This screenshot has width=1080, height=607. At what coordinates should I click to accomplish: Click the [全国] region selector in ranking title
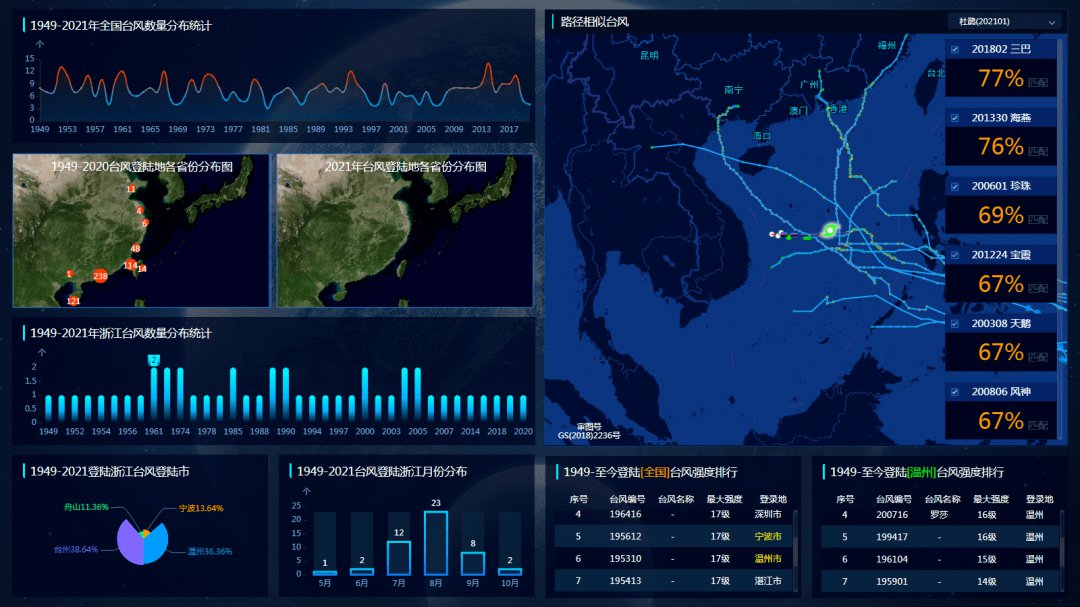coord(655,472)
